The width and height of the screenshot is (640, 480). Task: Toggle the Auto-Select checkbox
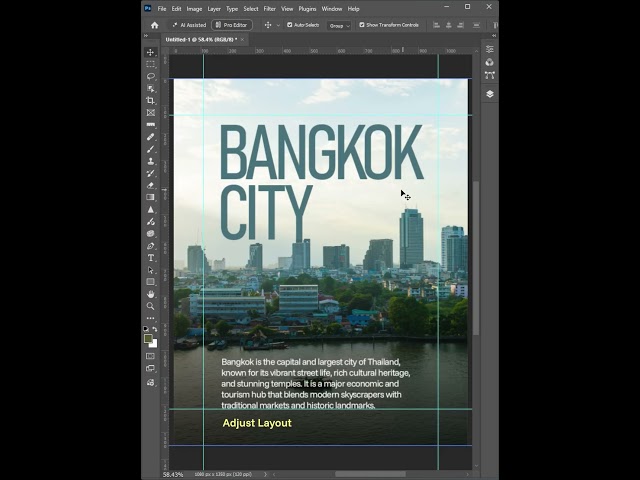tap(290, 25)
